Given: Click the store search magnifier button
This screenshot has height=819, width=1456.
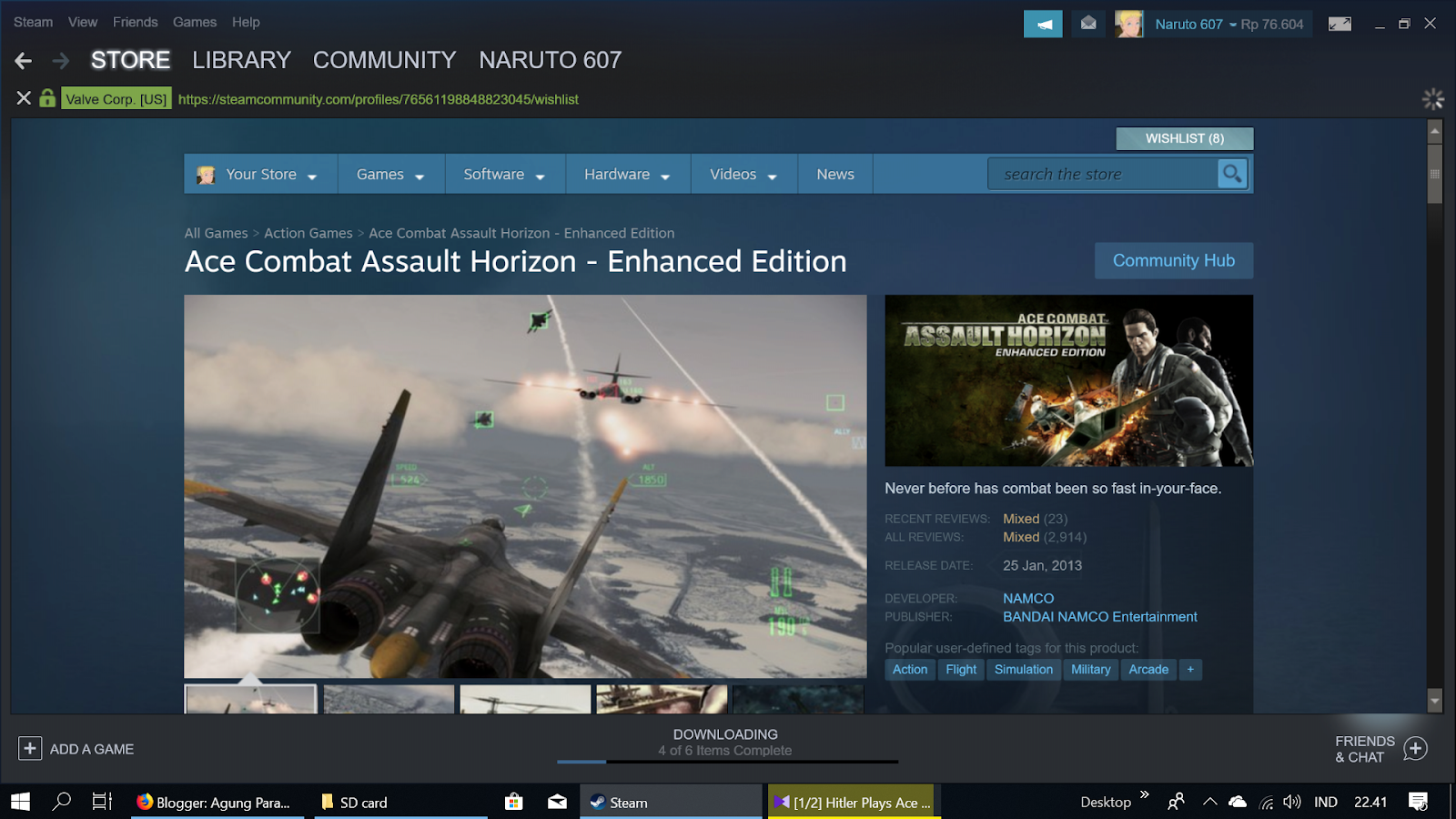Looking at the screenshot, I should [1232, 174].
